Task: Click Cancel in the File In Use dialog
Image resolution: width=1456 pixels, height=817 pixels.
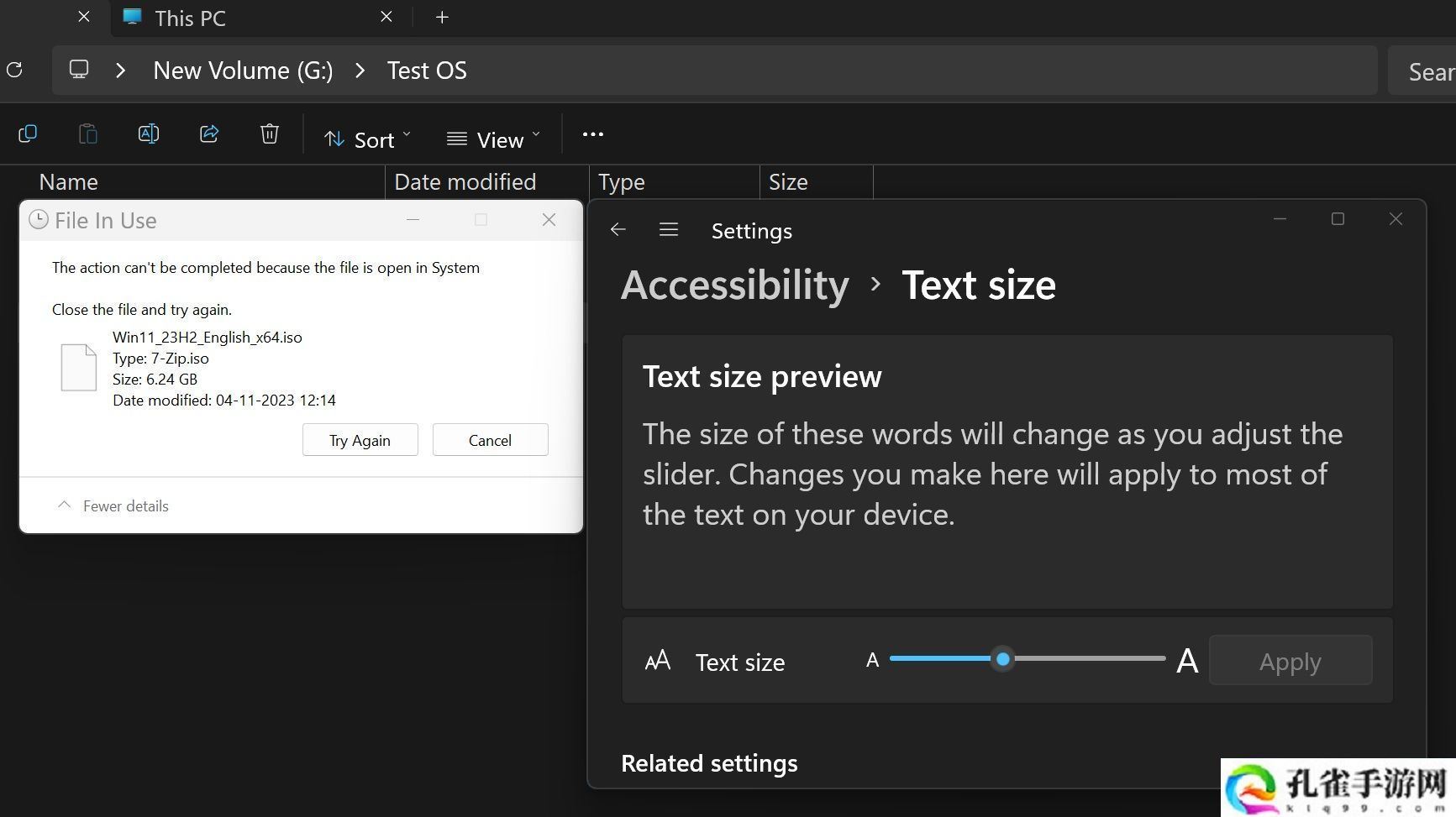Action: point(490,439)
